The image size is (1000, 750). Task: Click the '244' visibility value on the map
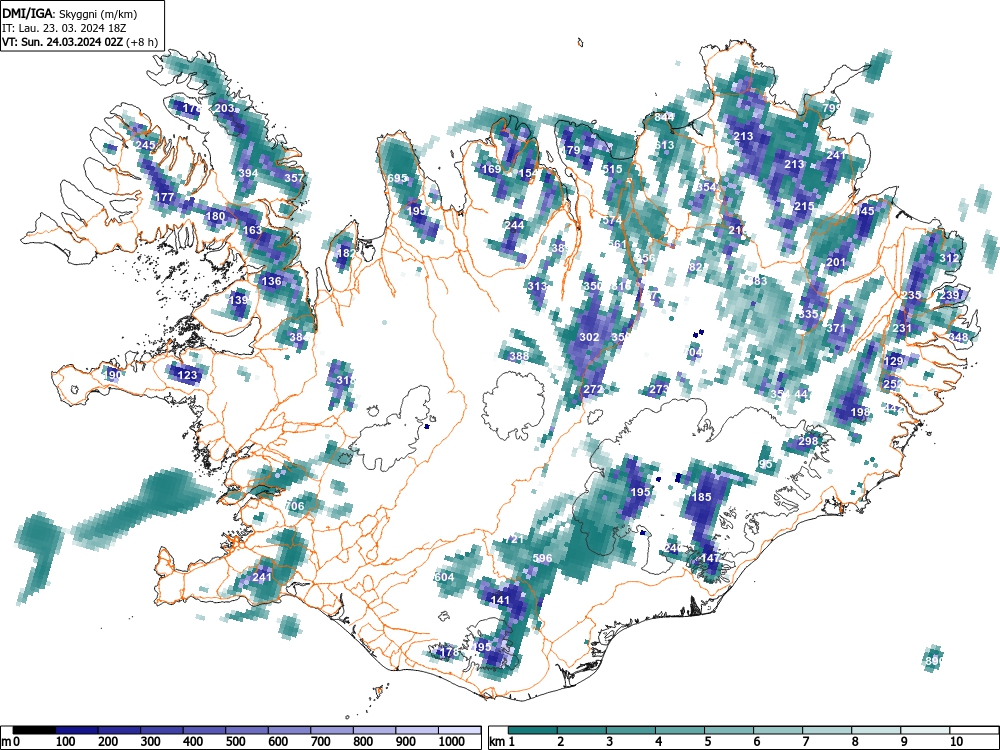tap(514, 225)
